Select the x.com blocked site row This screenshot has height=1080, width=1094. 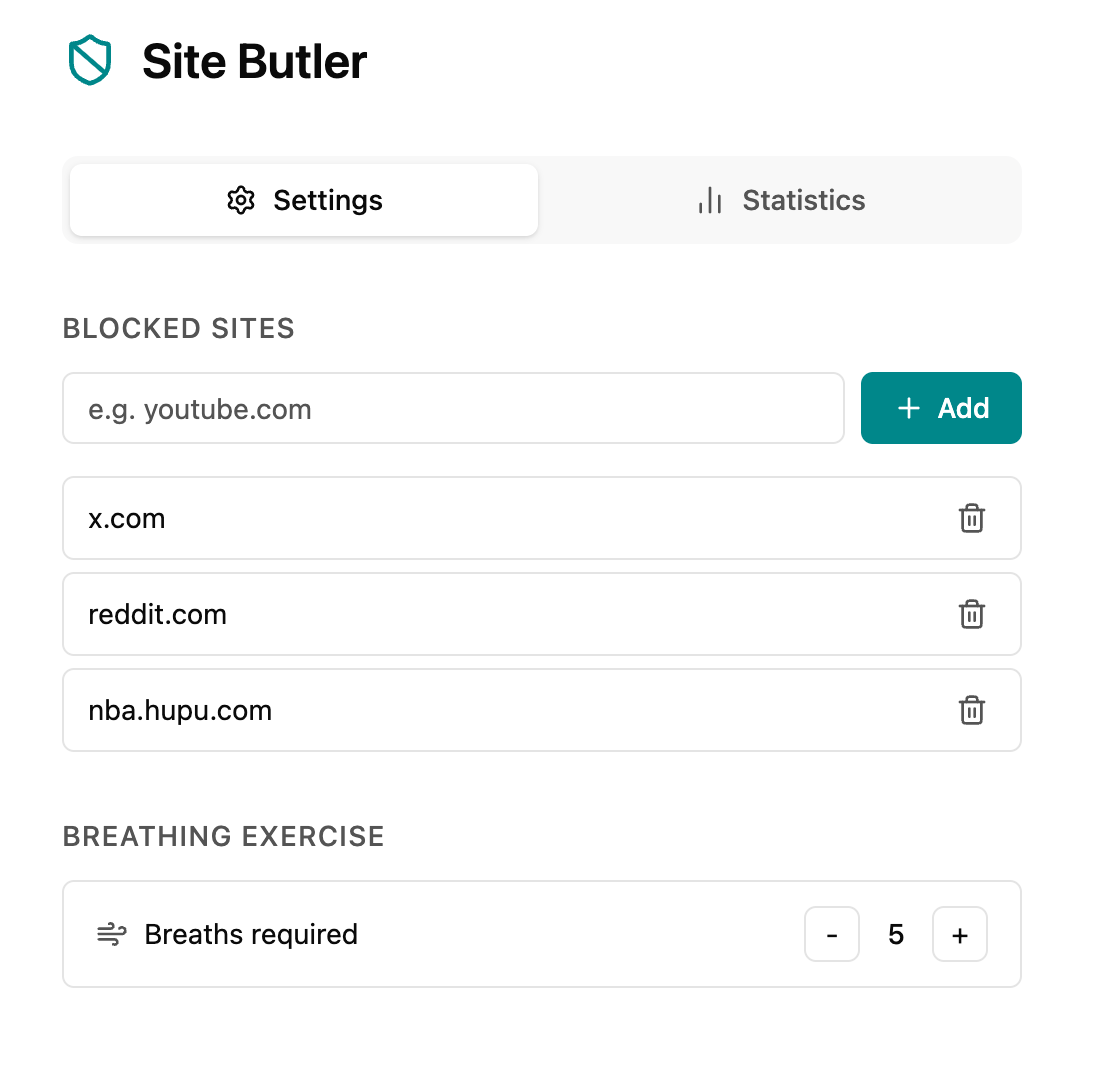[542, 518]
